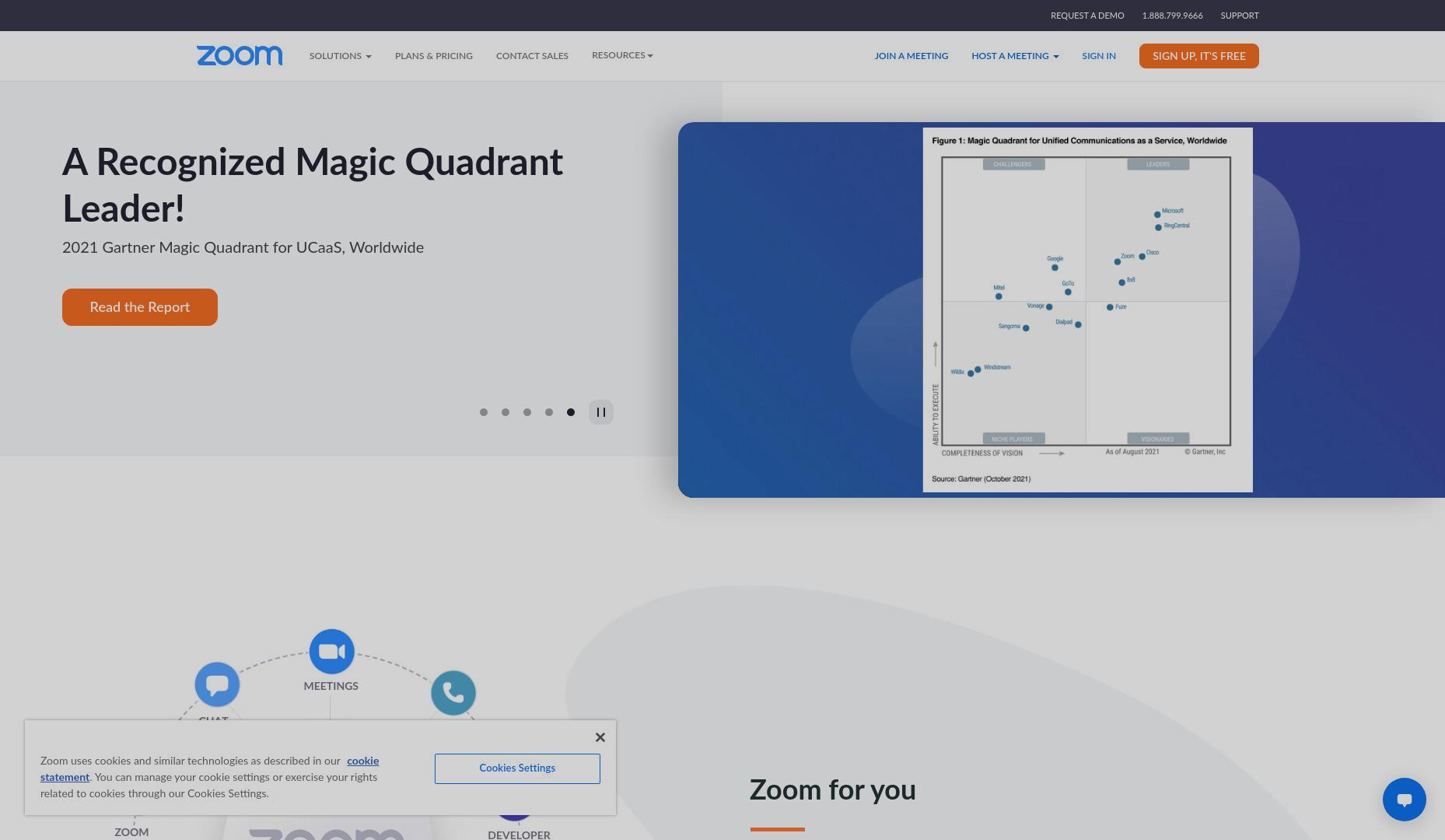Click the Sign In link
The image size is (1445, 840).
pos(1099,56)
